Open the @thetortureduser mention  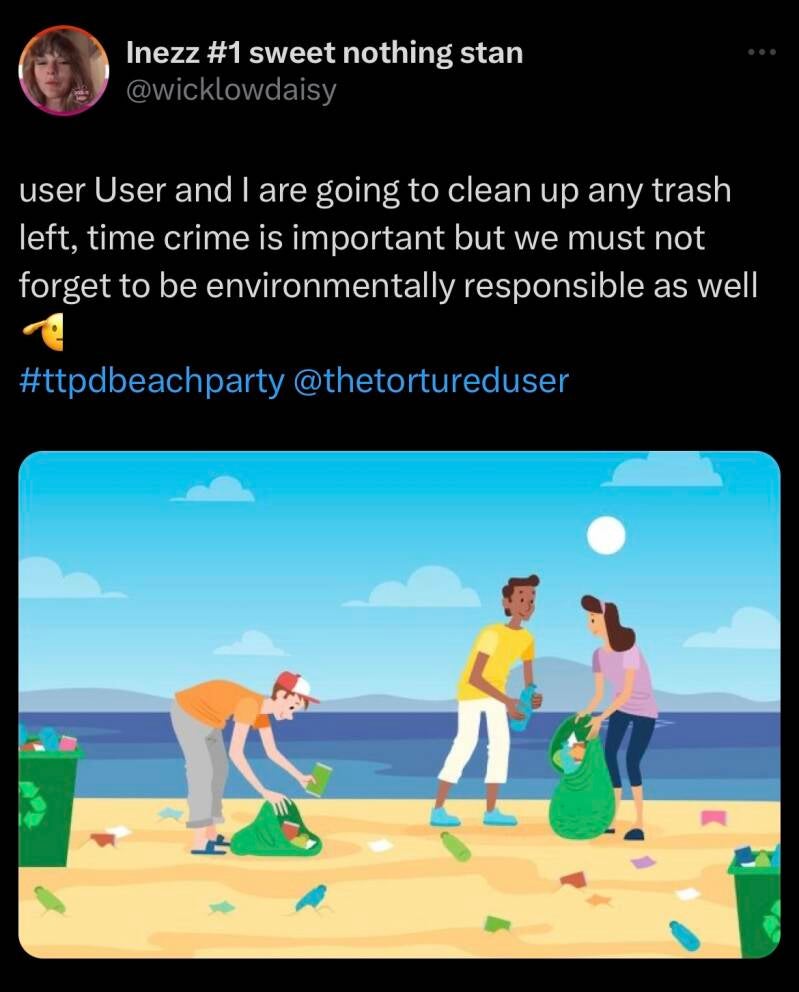(x=430, y=381)
